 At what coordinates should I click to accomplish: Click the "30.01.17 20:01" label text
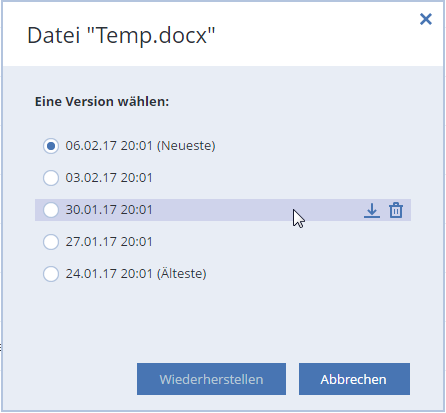coord(109,210)
